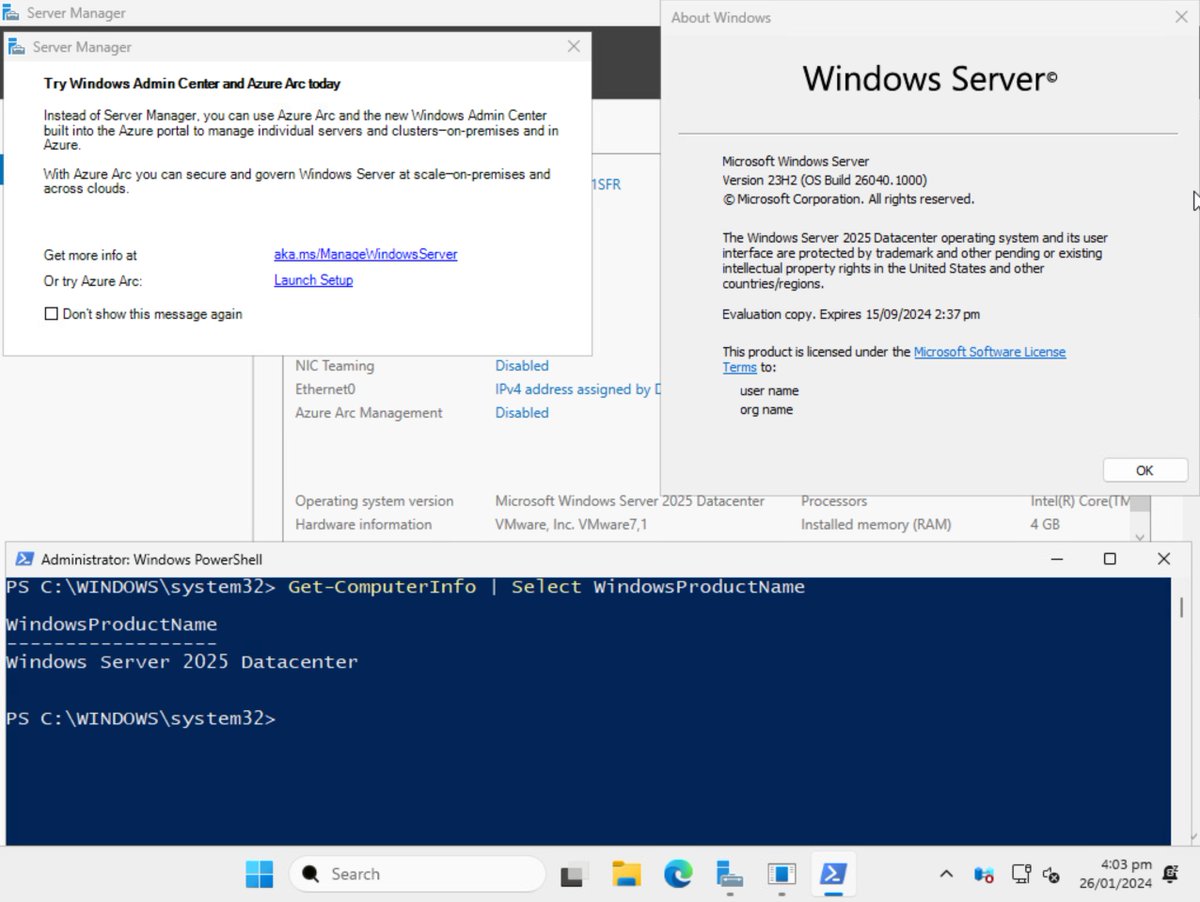Click the Processors label
The width and height of the screenshot is (1200, 902).
pyautogui.click(x=834, y=501)
